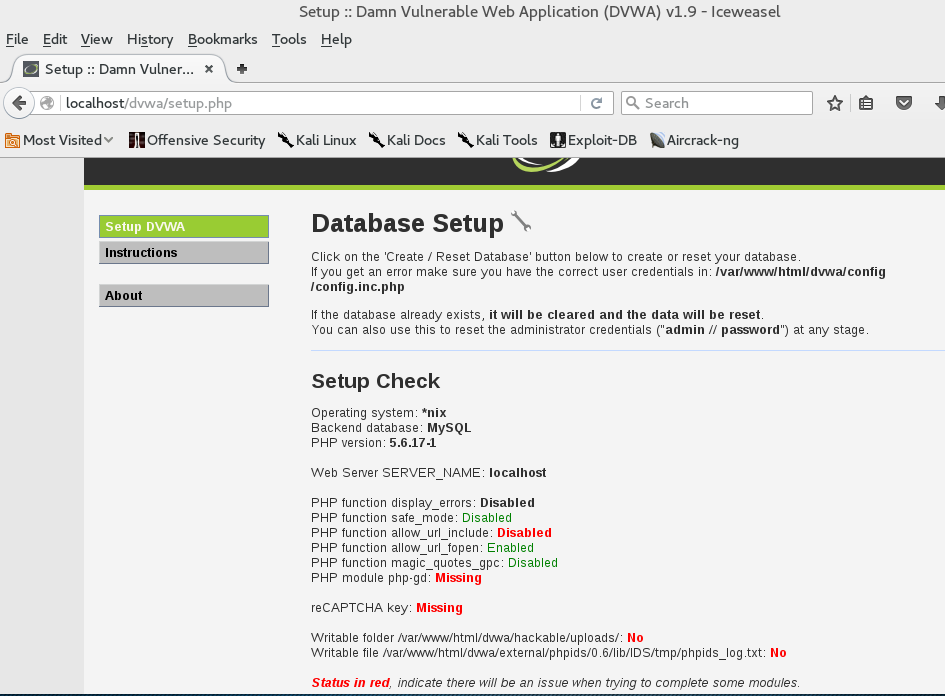Viewport: 945px width, 696px height.
Task: Click the Database Setup heading
Action: coord(407,224)
